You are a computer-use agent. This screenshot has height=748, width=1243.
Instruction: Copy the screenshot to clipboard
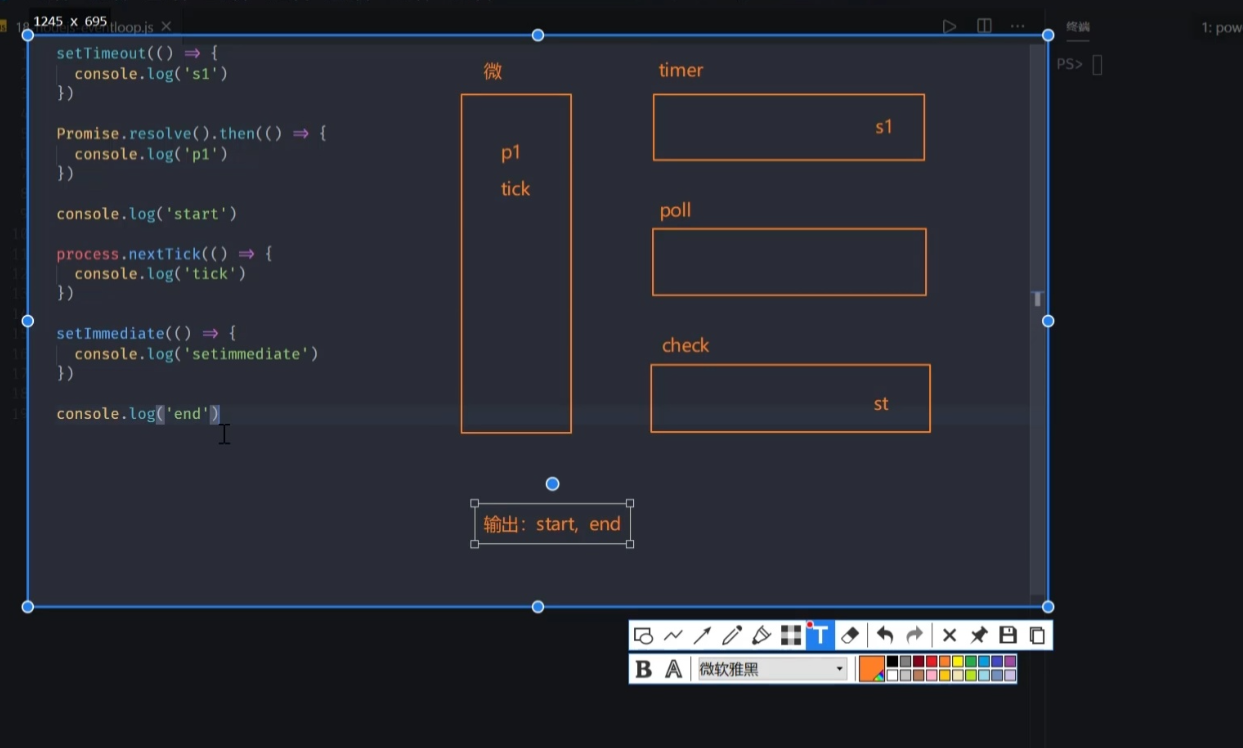click(x=1037, y=636)
